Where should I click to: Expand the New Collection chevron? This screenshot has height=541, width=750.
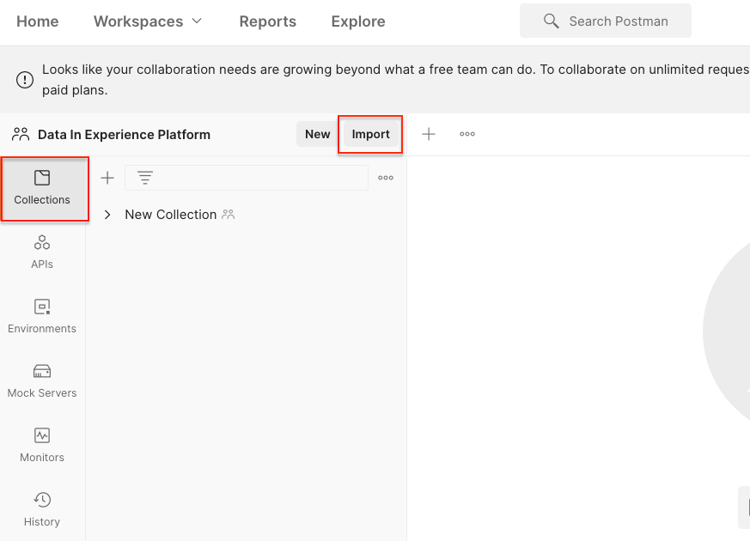pyautogui.click(x=108, y=215)
